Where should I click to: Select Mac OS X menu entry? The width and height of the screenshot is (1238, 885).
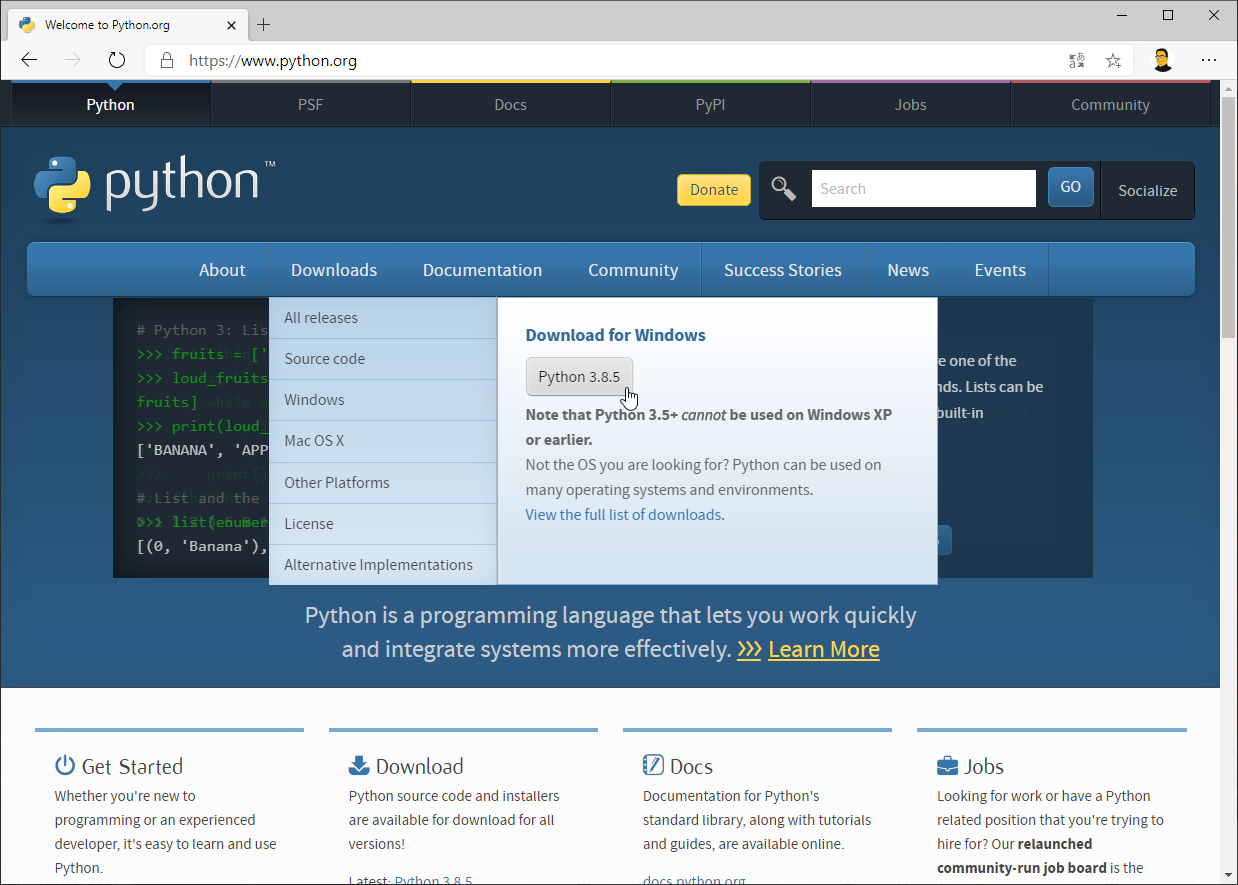pos(314,441)
